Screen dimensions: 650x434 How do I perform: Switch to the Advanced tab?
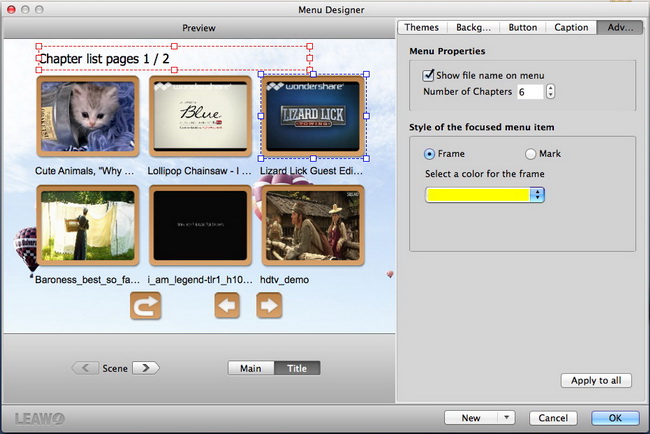pyautogui.click(x=620, y=27)
